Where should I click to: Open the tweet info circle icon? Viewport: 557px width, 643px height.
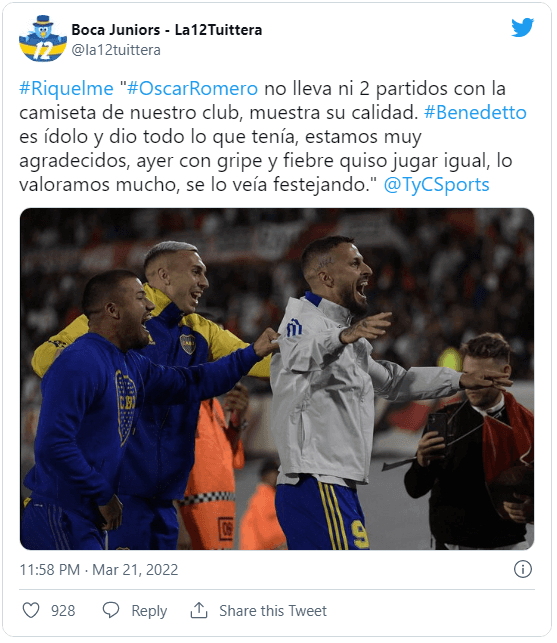(523, 569)
